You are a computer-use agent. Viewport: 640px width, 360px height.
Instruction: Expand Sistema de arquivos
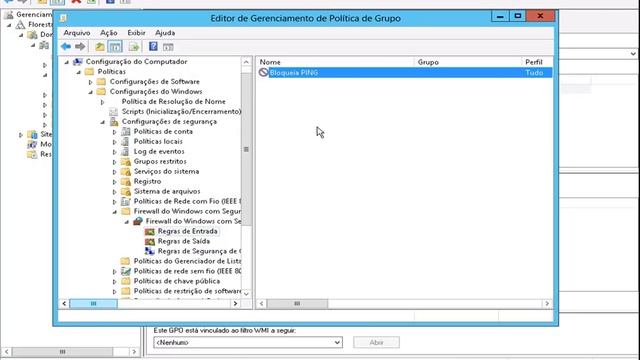pos(114,192)
